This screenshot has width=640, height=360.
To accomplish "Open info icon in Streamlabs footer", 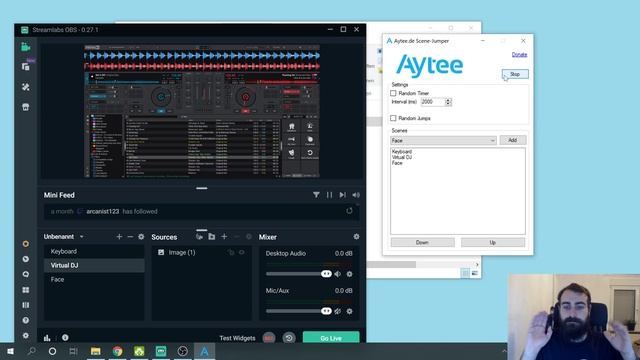I will click(65, 338).
